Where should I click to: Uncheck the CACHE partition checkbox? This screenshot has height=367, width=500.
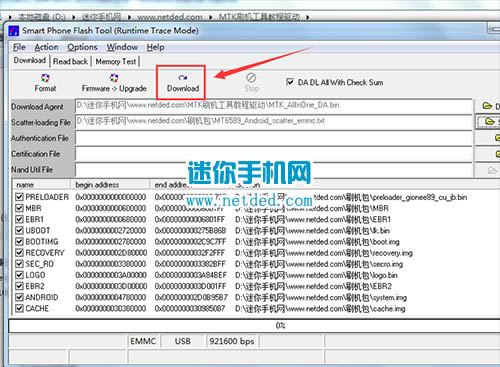click(x=19, y=308)
